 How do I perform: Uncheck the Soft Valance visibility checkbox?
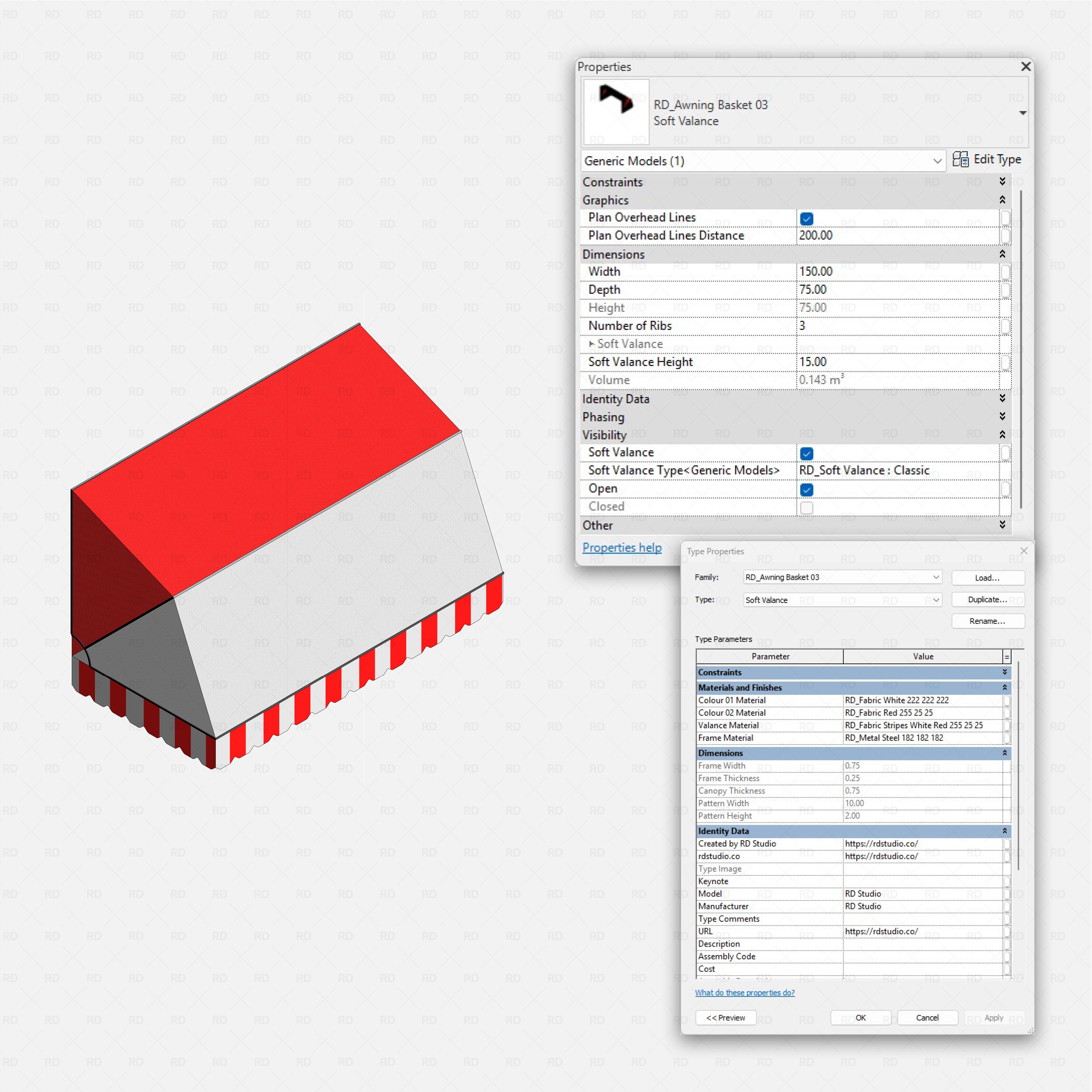click(807, 453)
